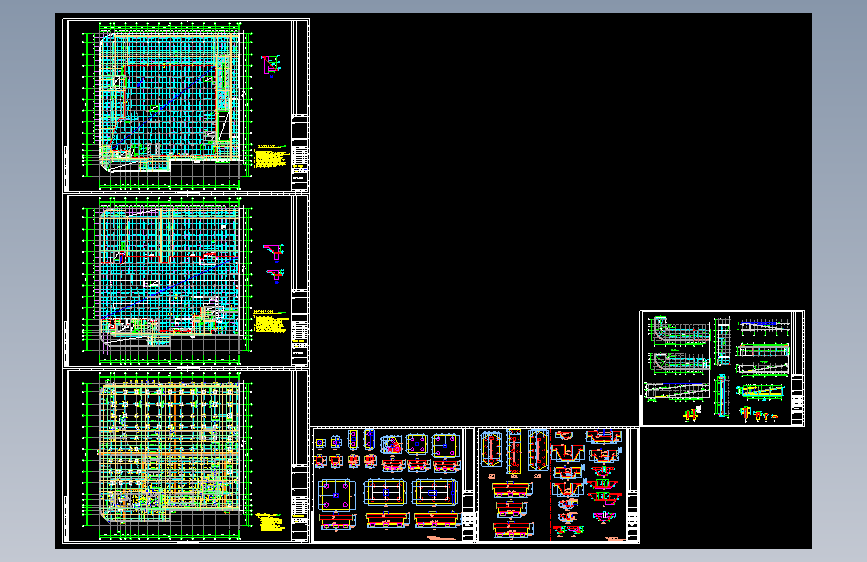
Task: Click the yellow notes block in top plan
Action: point(271,157)
